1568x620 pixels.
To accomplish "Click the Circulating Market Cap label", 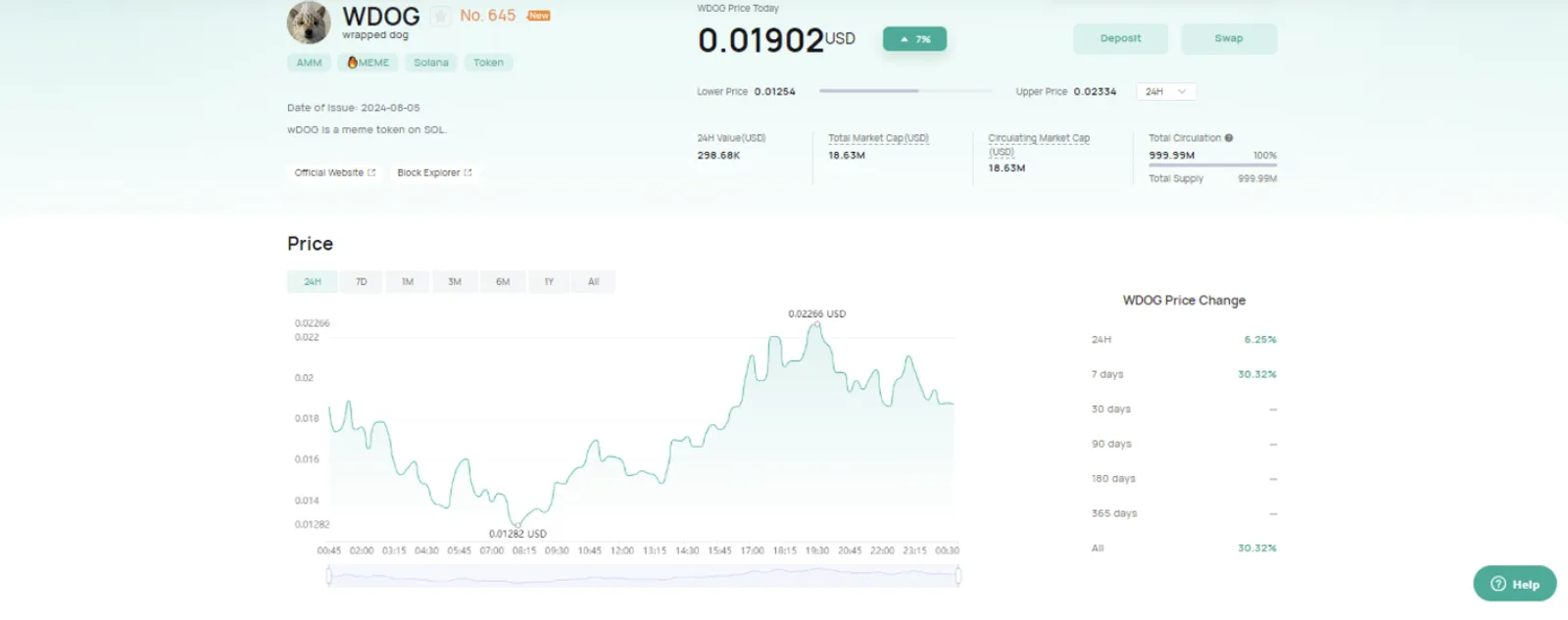I will tap(1039, 144).
